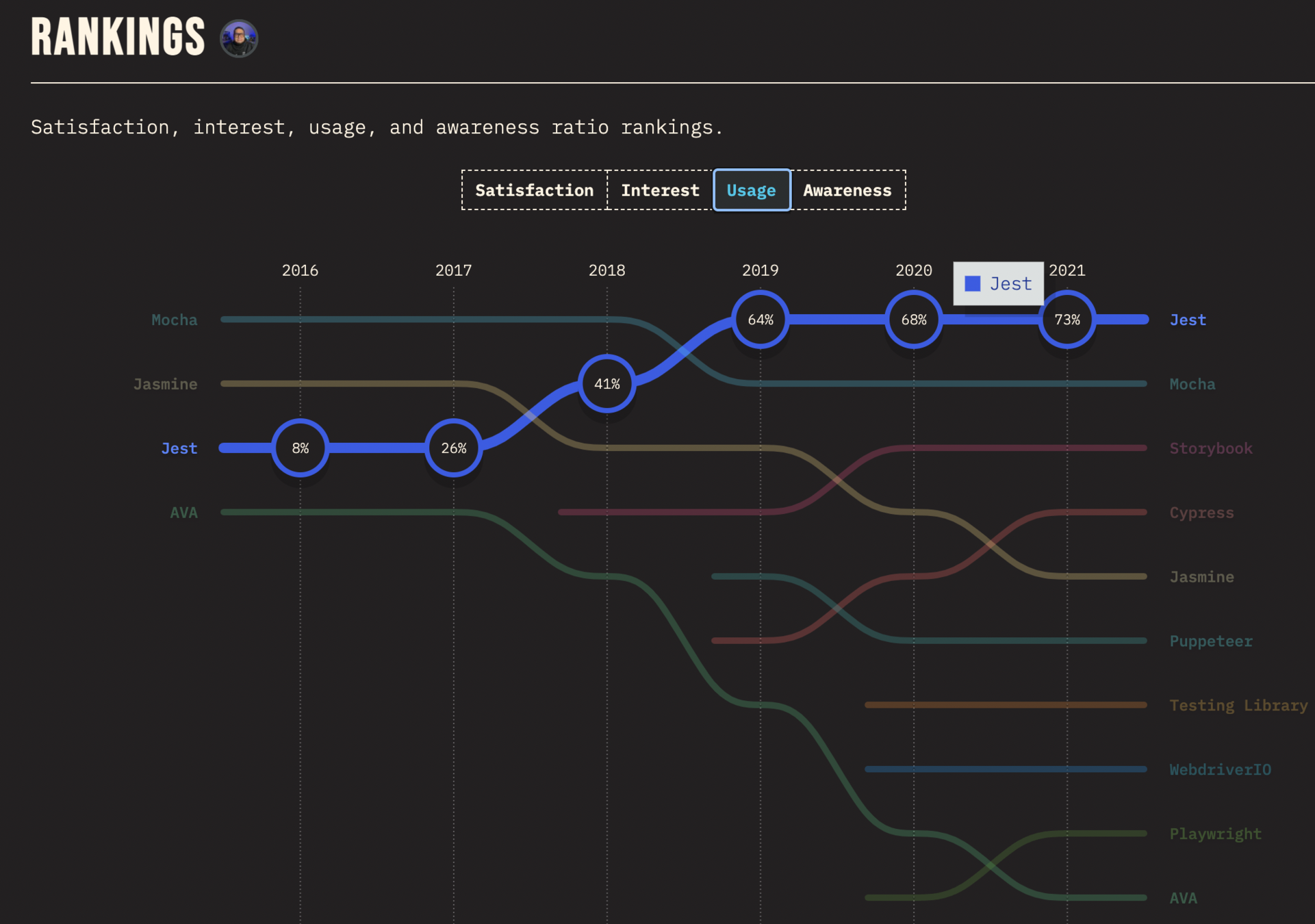Switch to the Interest tab
Viewport: 1315px width, 924px height.
point(660,190)
